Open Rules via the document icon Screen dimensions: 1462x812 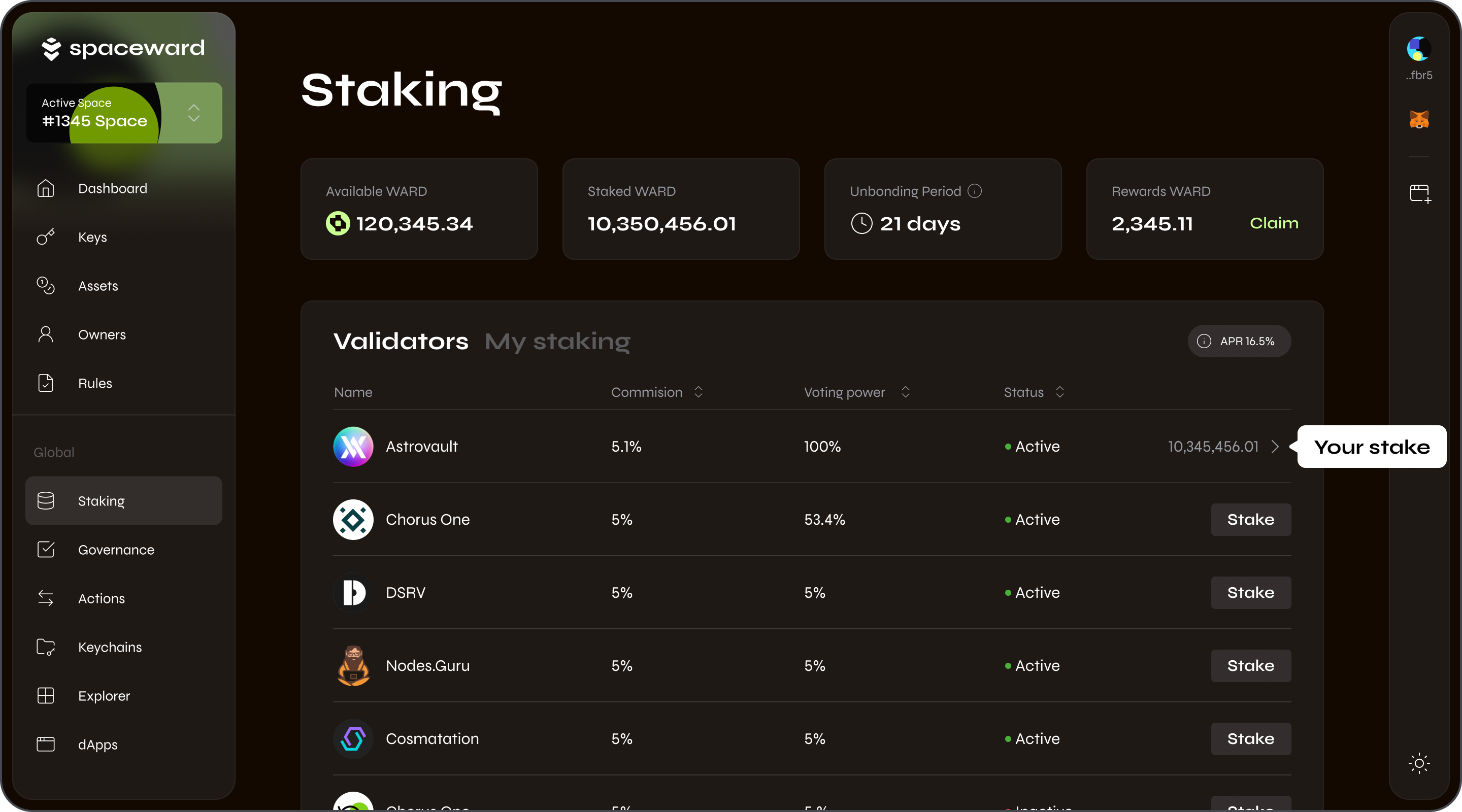pos(45,383)
